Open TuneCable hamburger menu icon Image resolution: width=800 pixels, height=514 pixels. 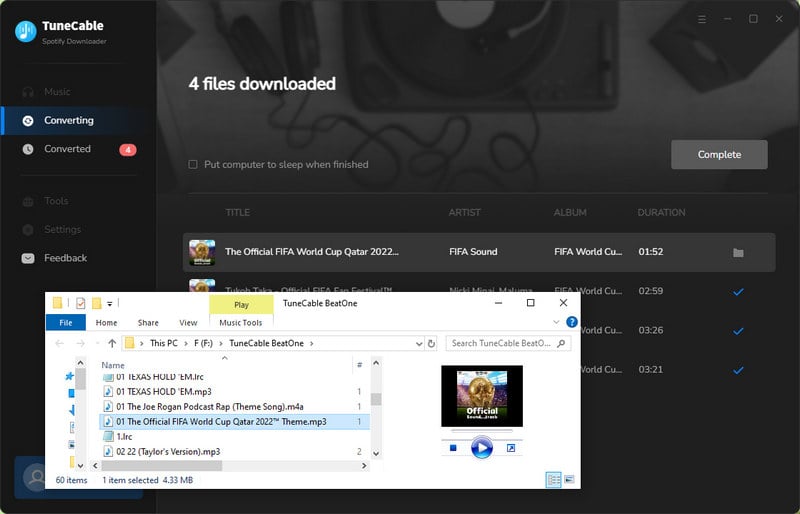[x=702, y=19]
